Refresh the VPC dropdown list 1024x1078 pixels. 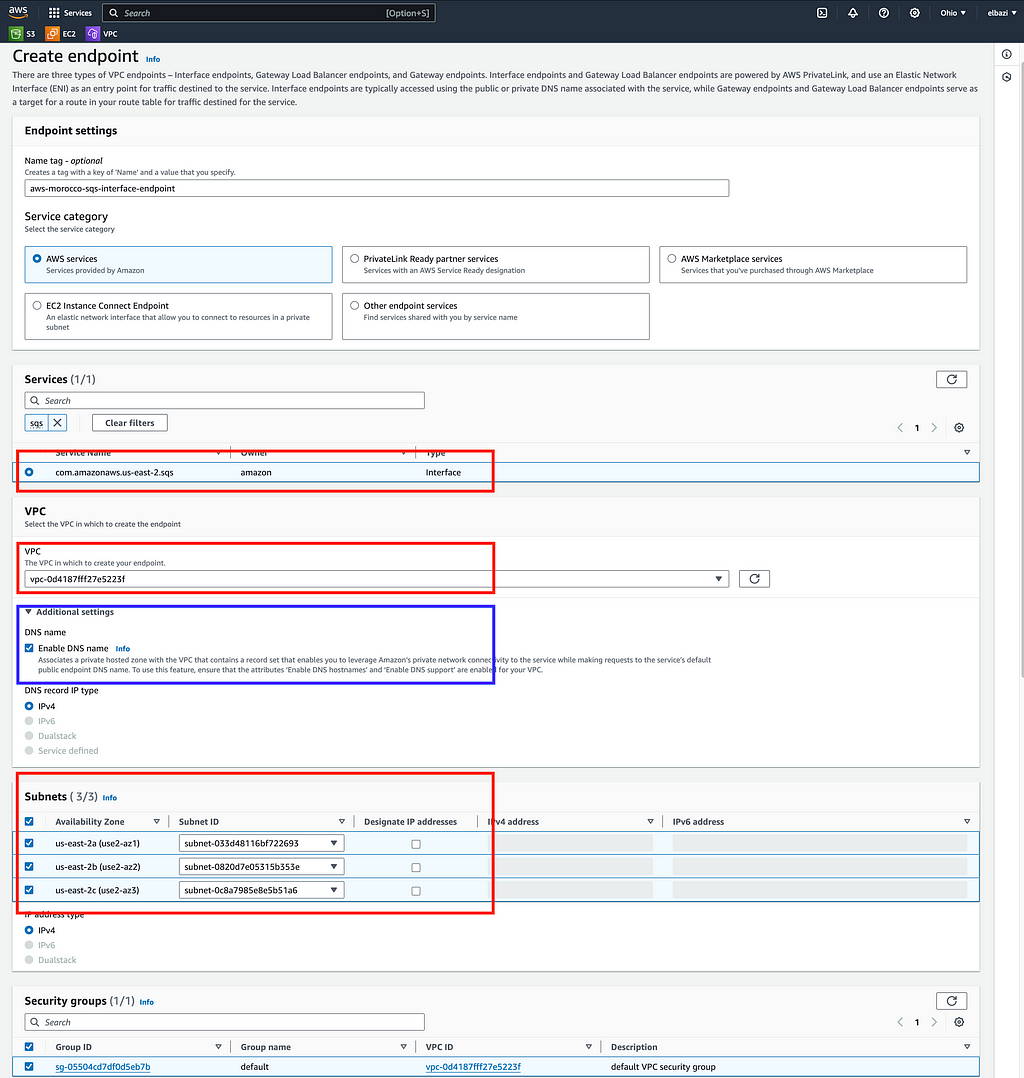(x=754, y=579)
